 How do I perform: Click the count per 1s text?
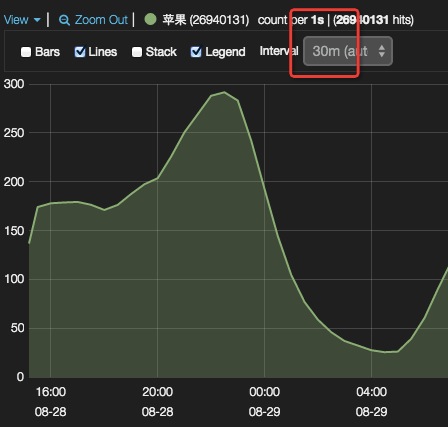coord(291,20)
